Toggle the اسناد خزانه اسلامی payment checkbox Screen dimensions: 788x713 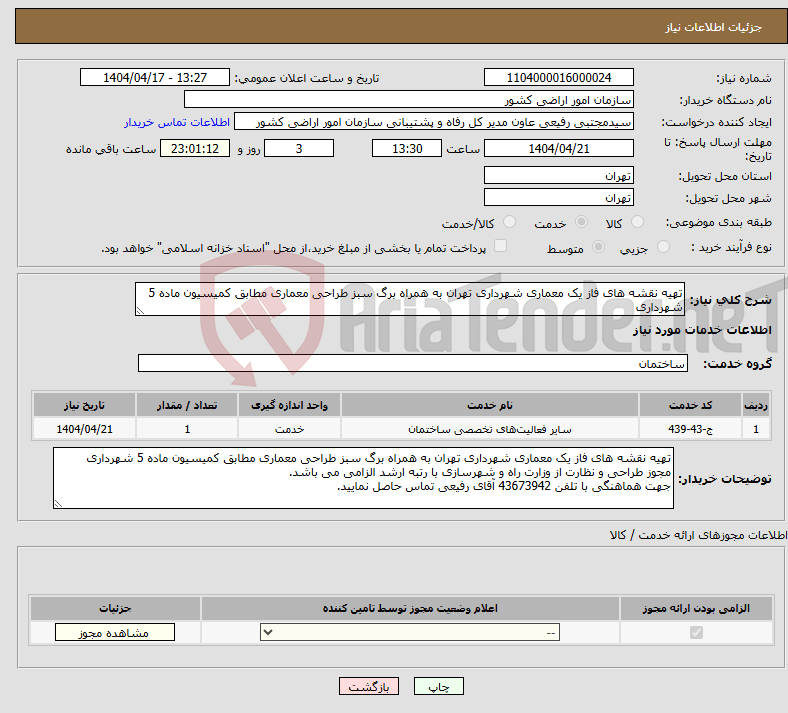click(501, 246)
